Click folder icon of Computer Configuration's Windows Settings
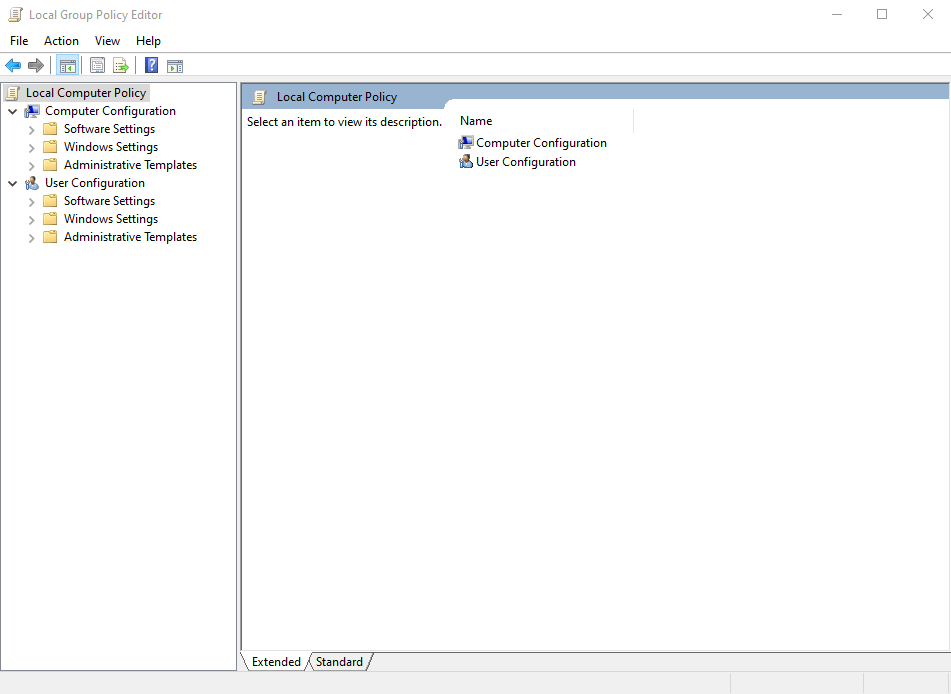 click(50, 147)
